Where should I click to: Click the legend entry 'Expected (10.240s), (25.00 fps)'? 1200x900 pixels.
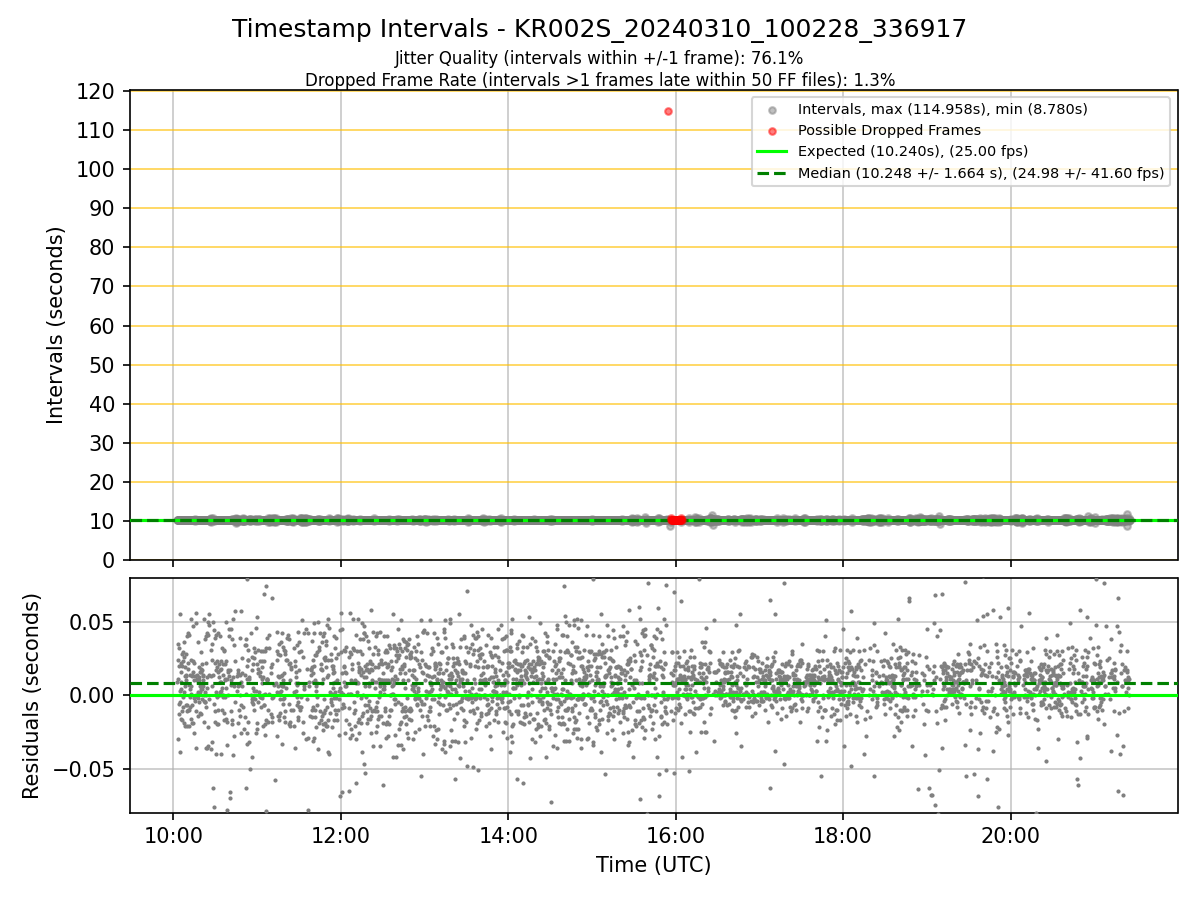pyautogui.click(x=912, y=151)
